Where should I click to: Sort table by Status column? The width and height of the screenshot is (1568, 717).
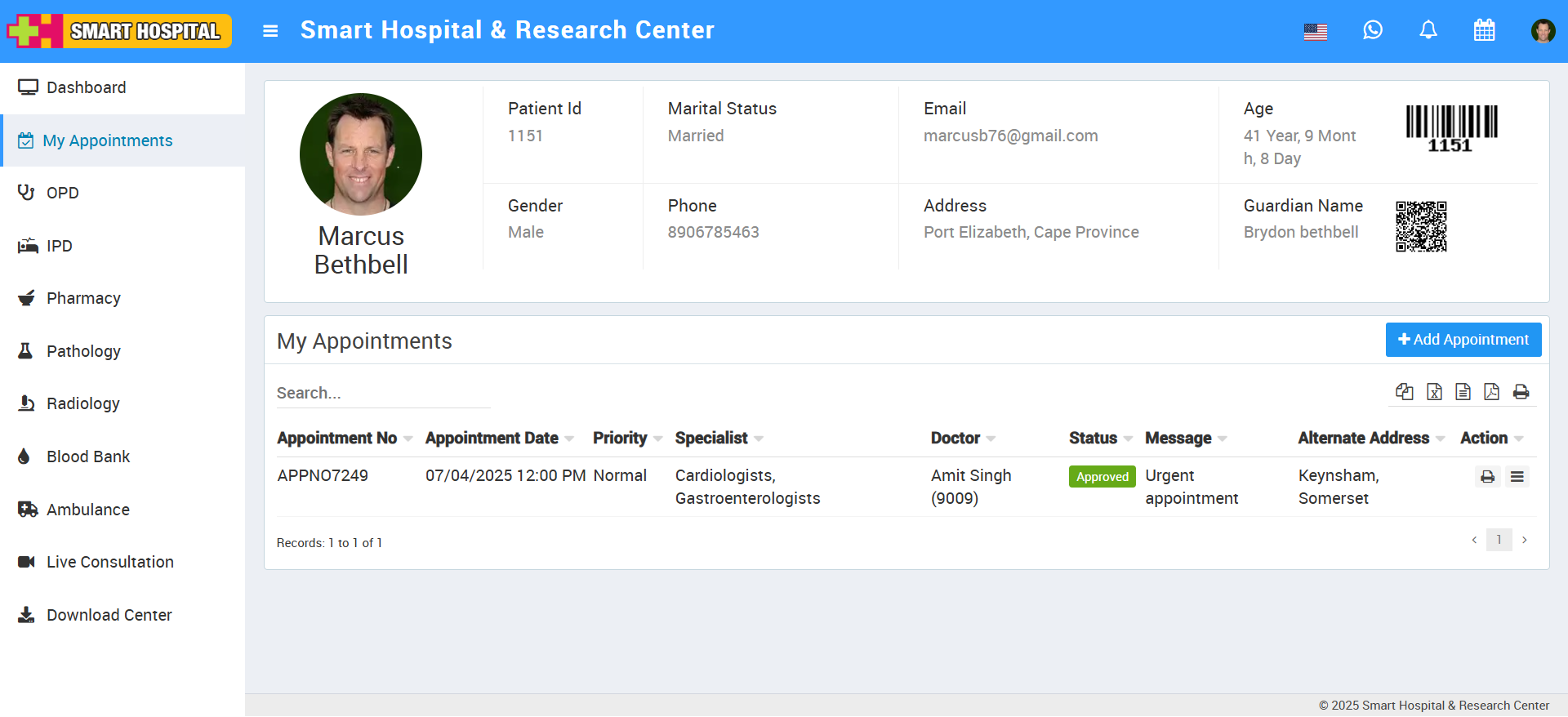(1093, 439)
